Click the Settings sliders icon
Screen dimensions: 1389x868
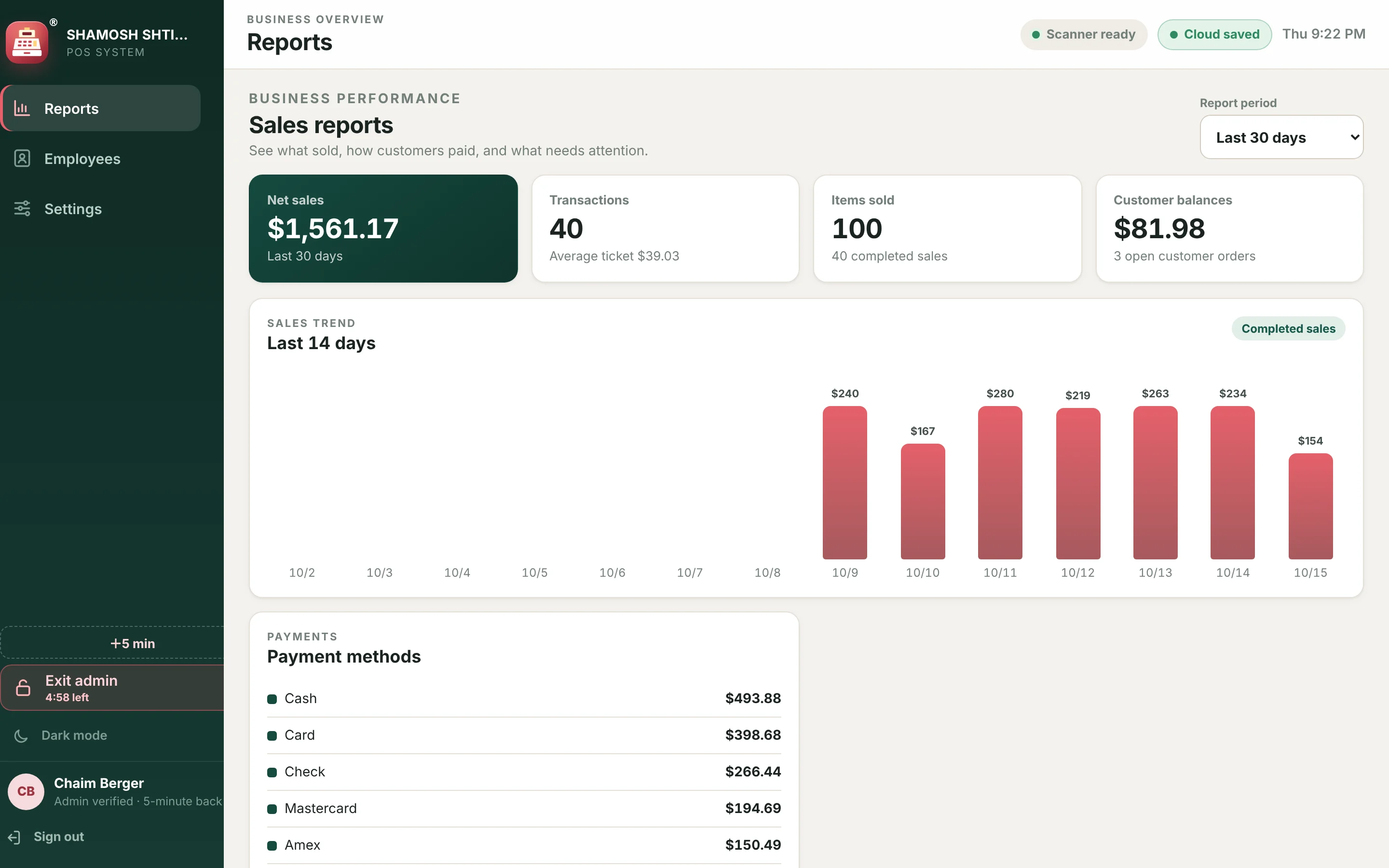click(22, 208)
